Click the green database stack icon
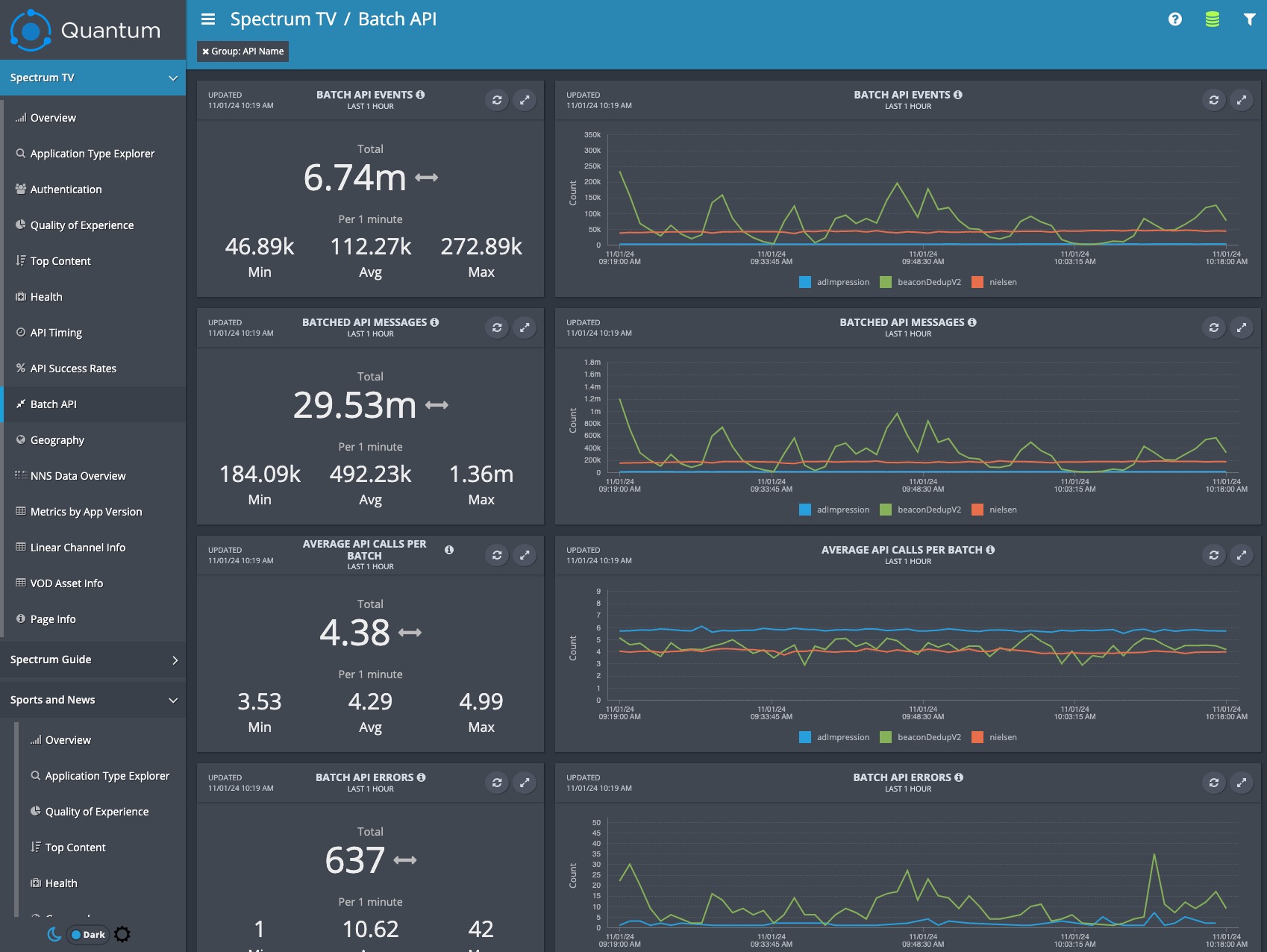The image size is (1267, 952). (x=1213, y=19)
